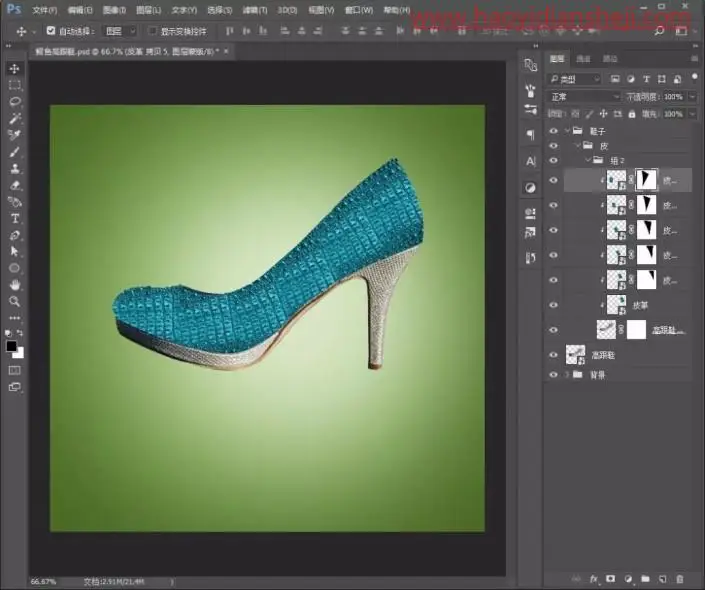Select the Magic Wand tool
This screenshot has width=705, height=590.
(x=14, y=118)
